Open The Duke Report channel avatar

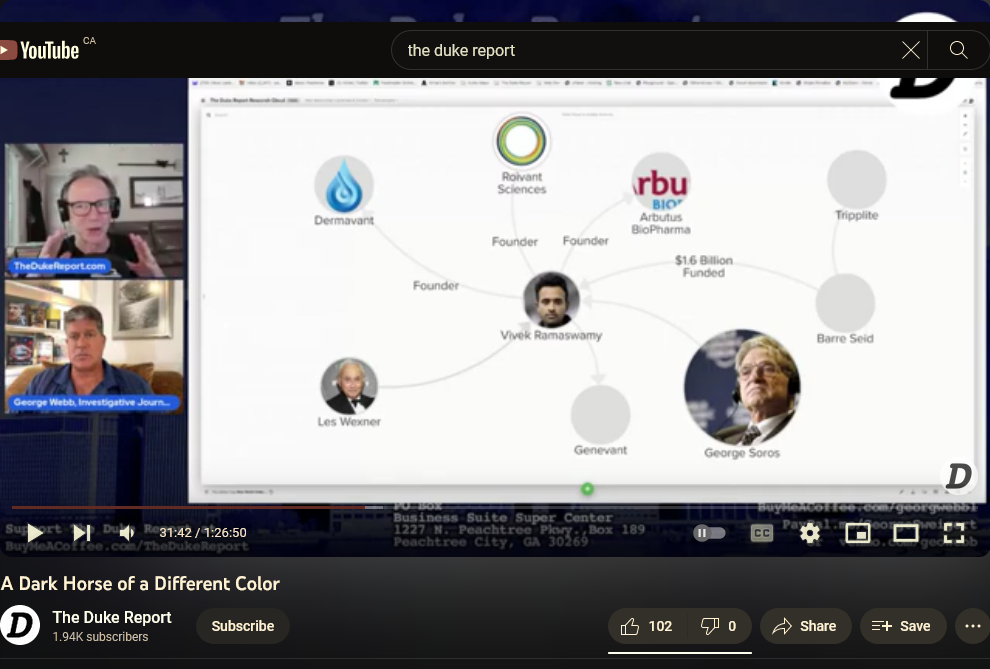tap(20, 625)
